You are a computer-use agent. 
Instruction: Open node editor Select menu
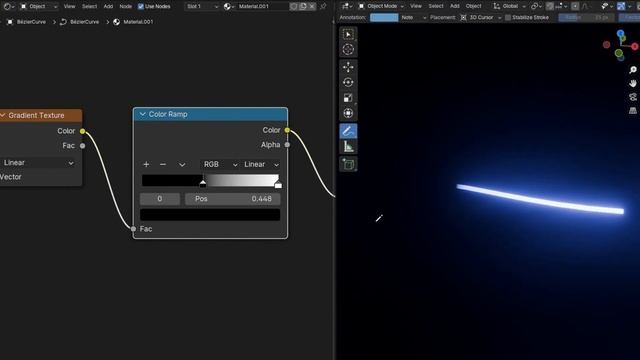(89, 7)
